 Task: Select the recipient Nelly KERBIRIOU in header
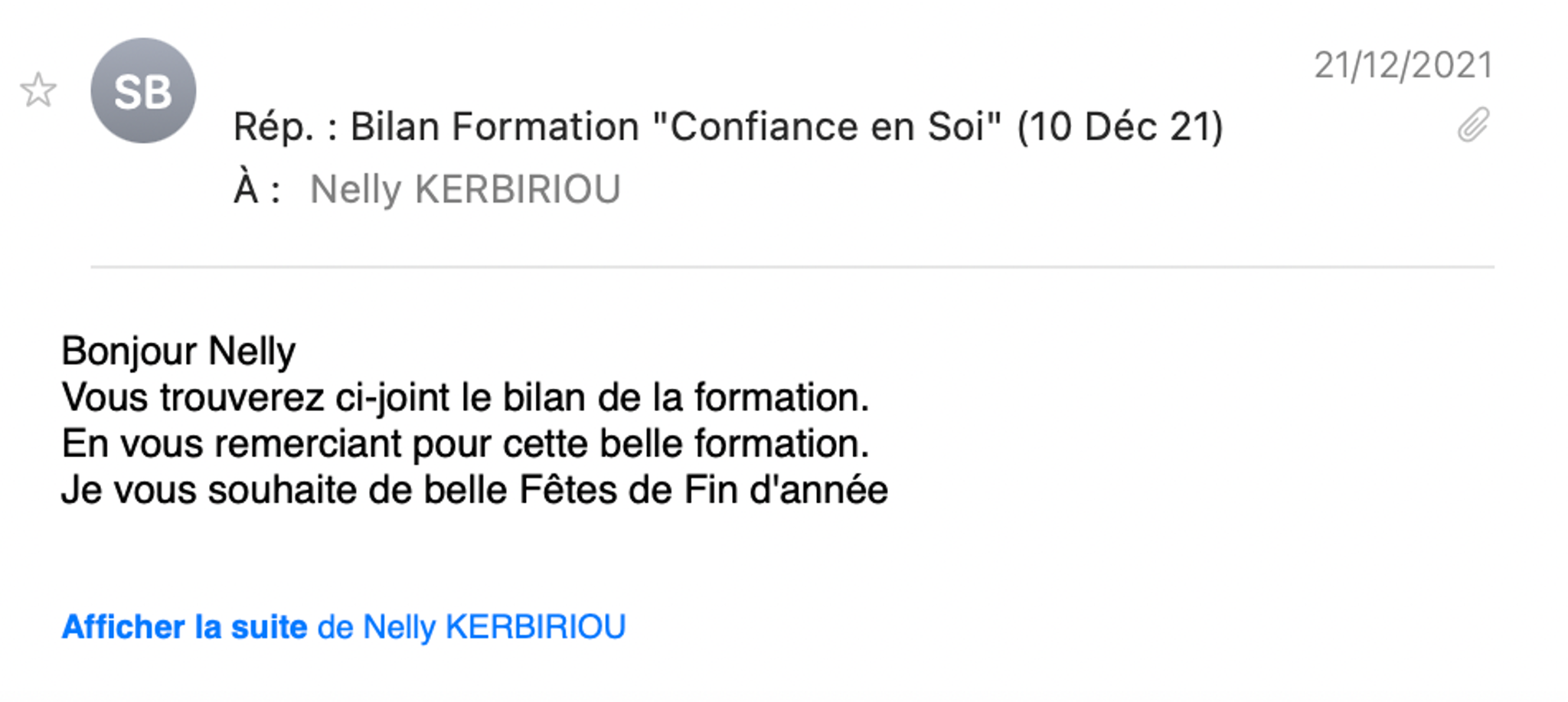(x=465, y=189)
